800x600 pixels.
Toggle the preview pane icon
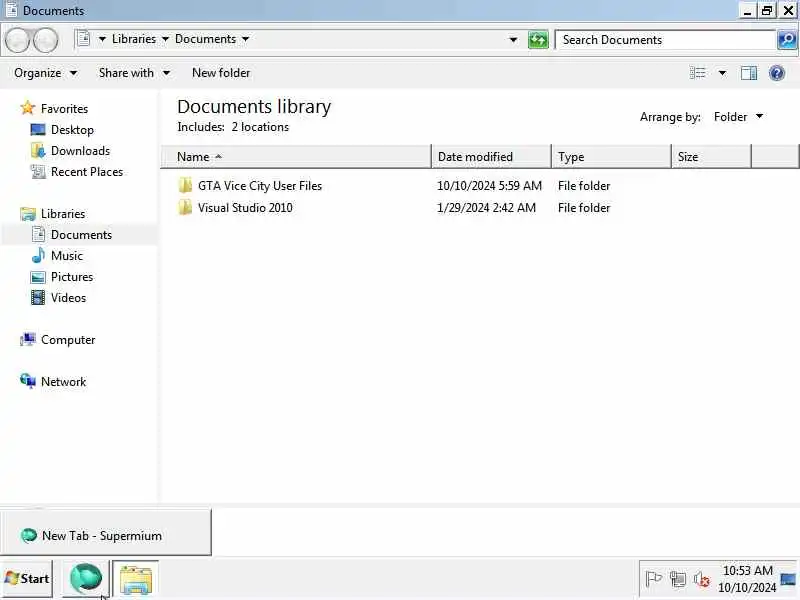tap(748, 73)
